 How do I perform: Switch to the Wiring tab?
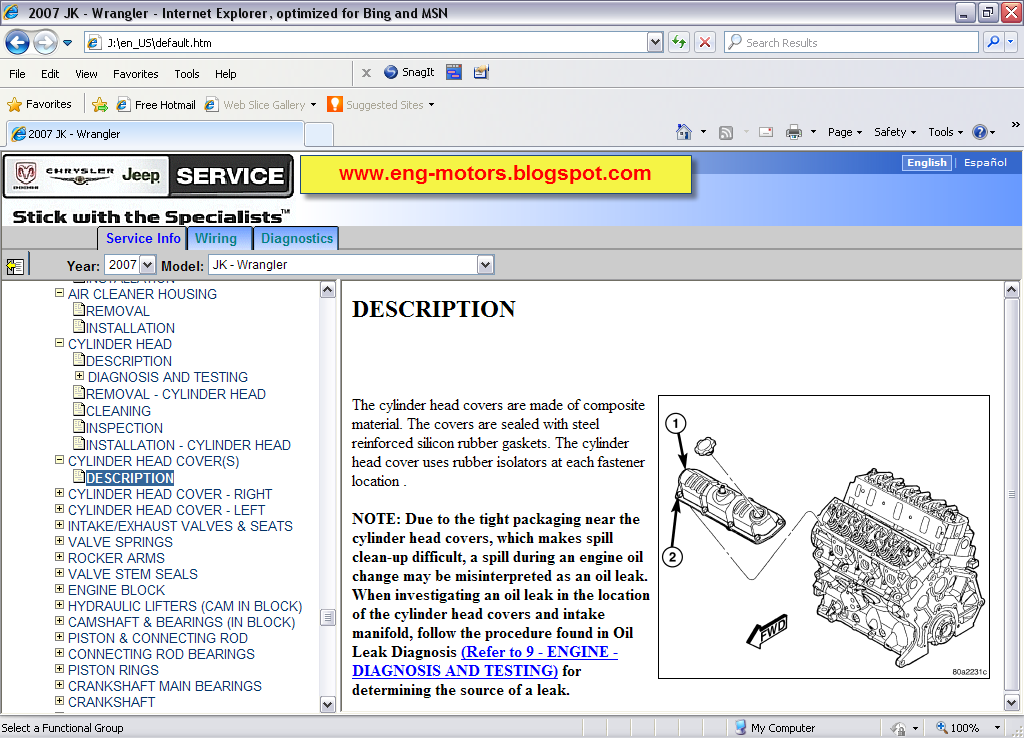coord(220,238)
